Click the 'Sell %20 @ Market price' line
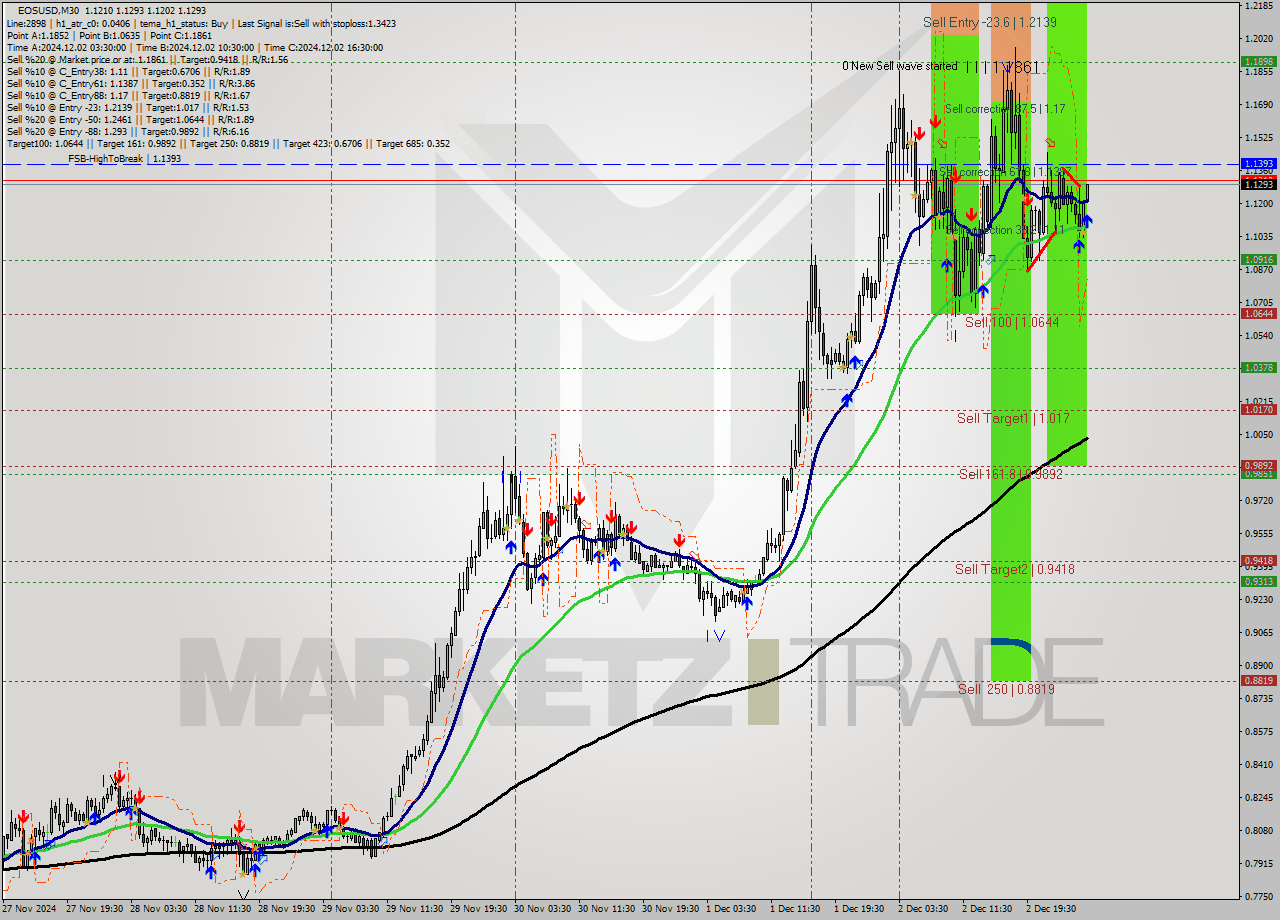The height and width of the screenshot is (920, 1280). click(x=147, y=59)
